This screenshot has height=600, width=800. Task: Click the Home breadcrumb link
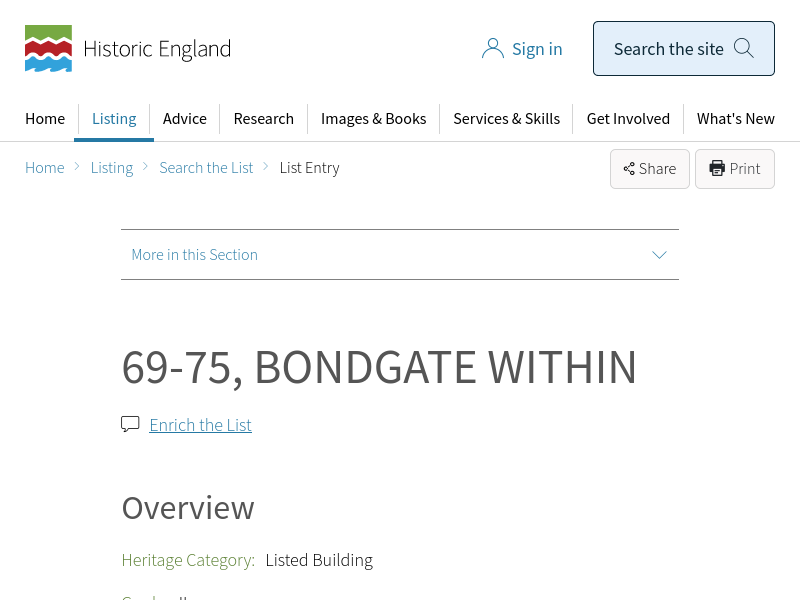[x=45, y=168]
